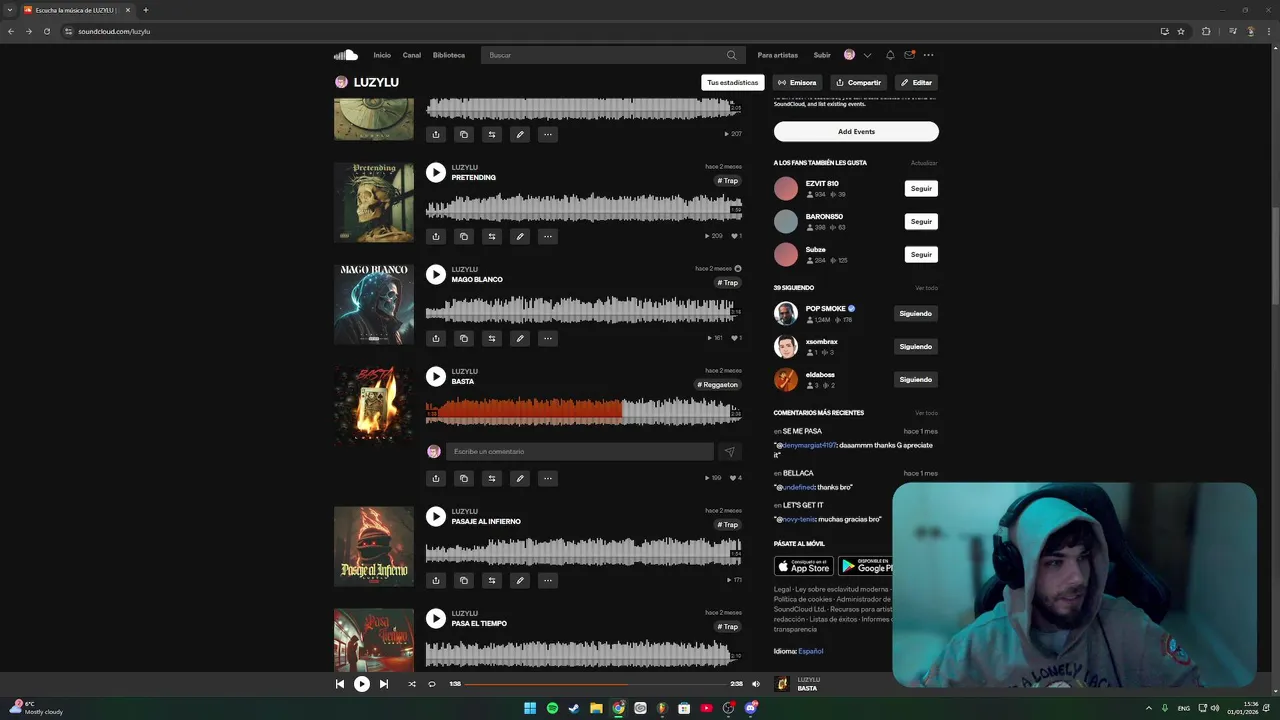The image size is (1280, 720).
Task: Open more options for MAGO BLANCO
Action: click(x=548, y=338)
